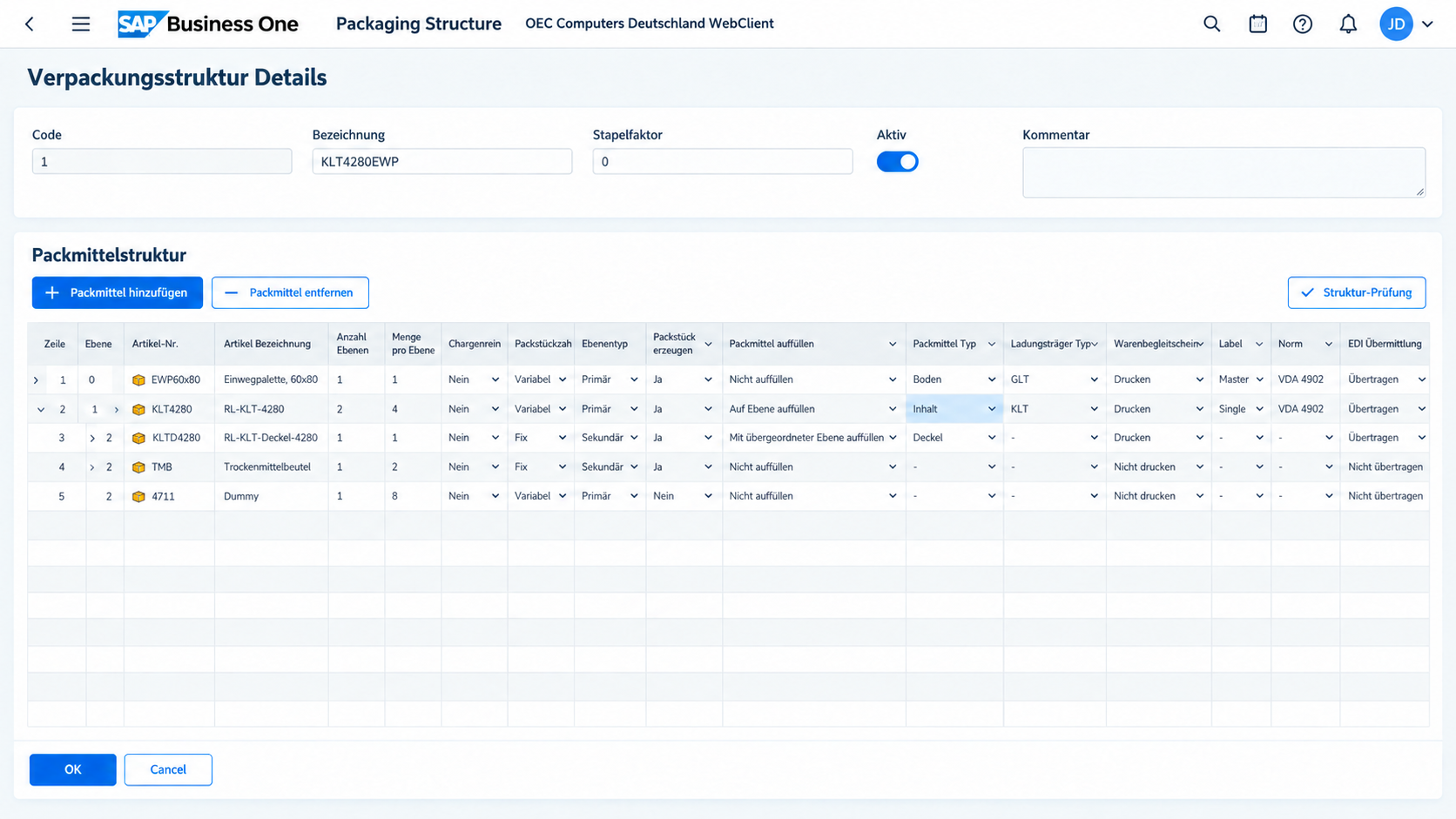The image size is (1456, 819).
Task: Open the help question mark icon
Action: 1303,24
